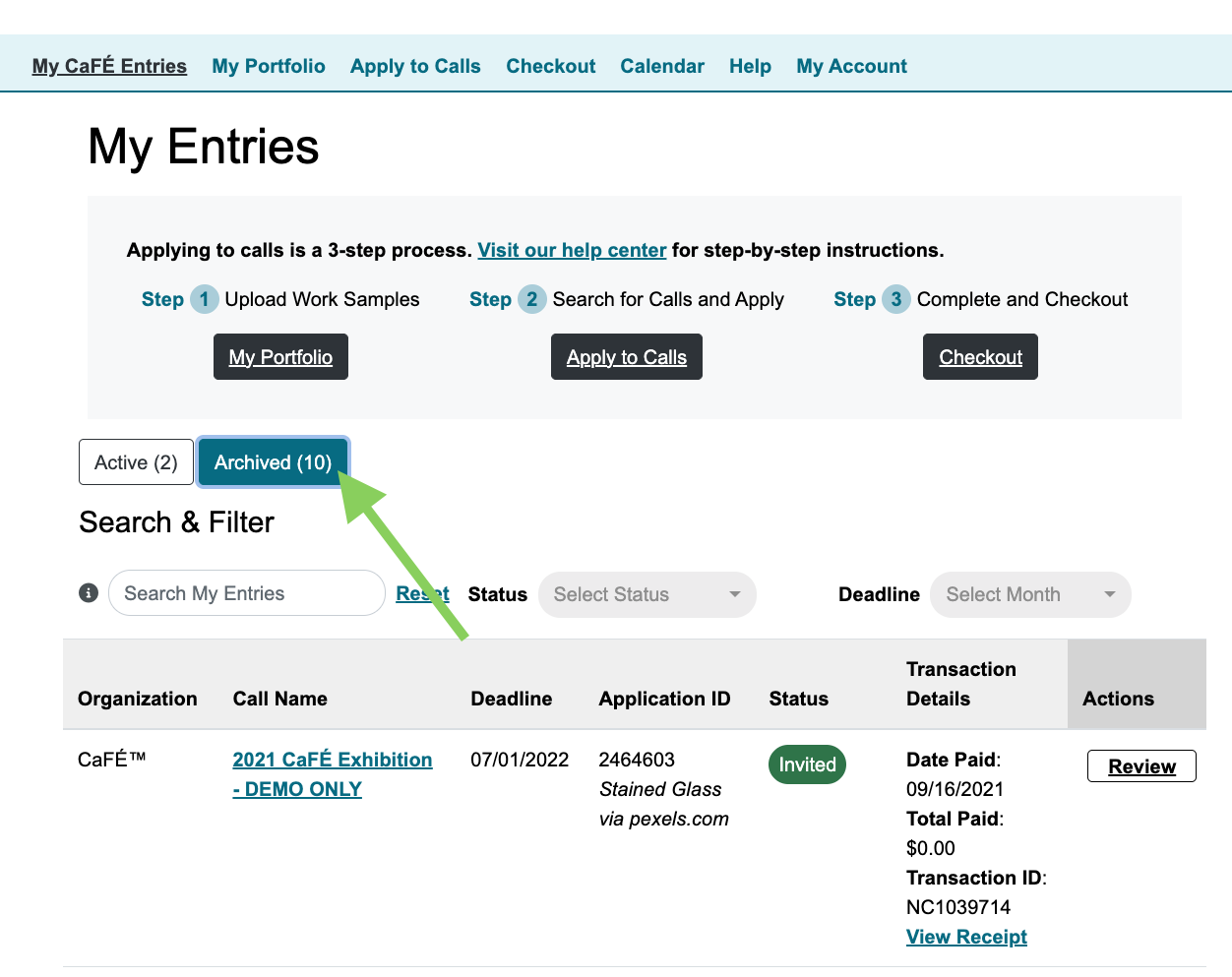1232x977 pixels.
Task: Click the dark My Portfolio button
Action: (x=280, y=357)
